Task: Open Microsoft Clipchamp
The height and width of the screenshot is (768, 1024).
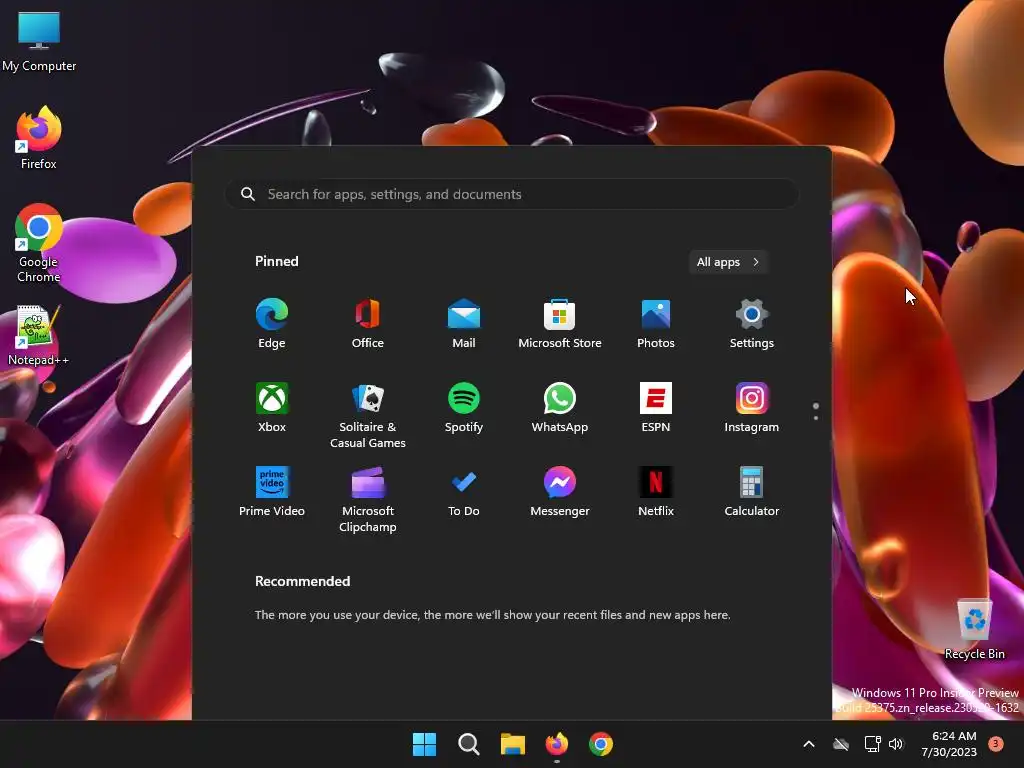Action: click(x=368, y=500)
